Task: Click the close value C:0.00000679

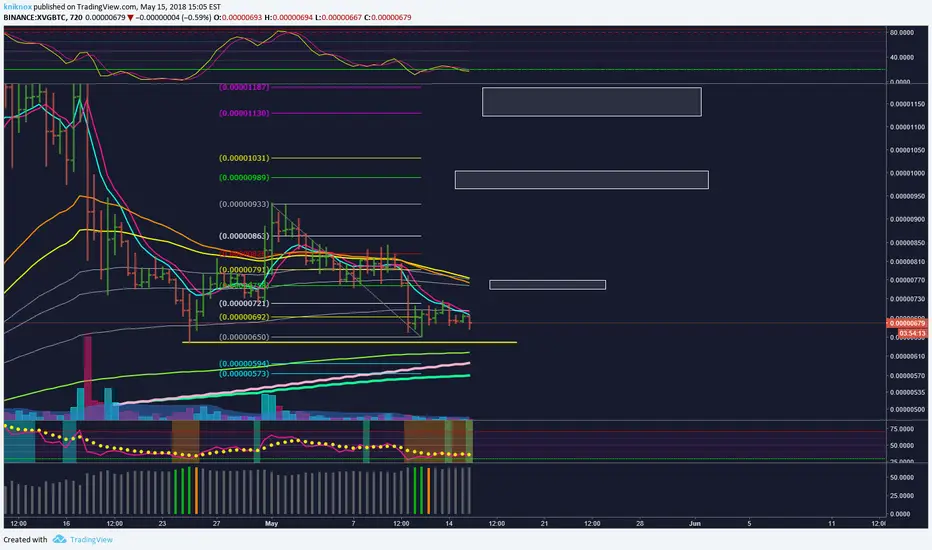Action: (387, 17)
